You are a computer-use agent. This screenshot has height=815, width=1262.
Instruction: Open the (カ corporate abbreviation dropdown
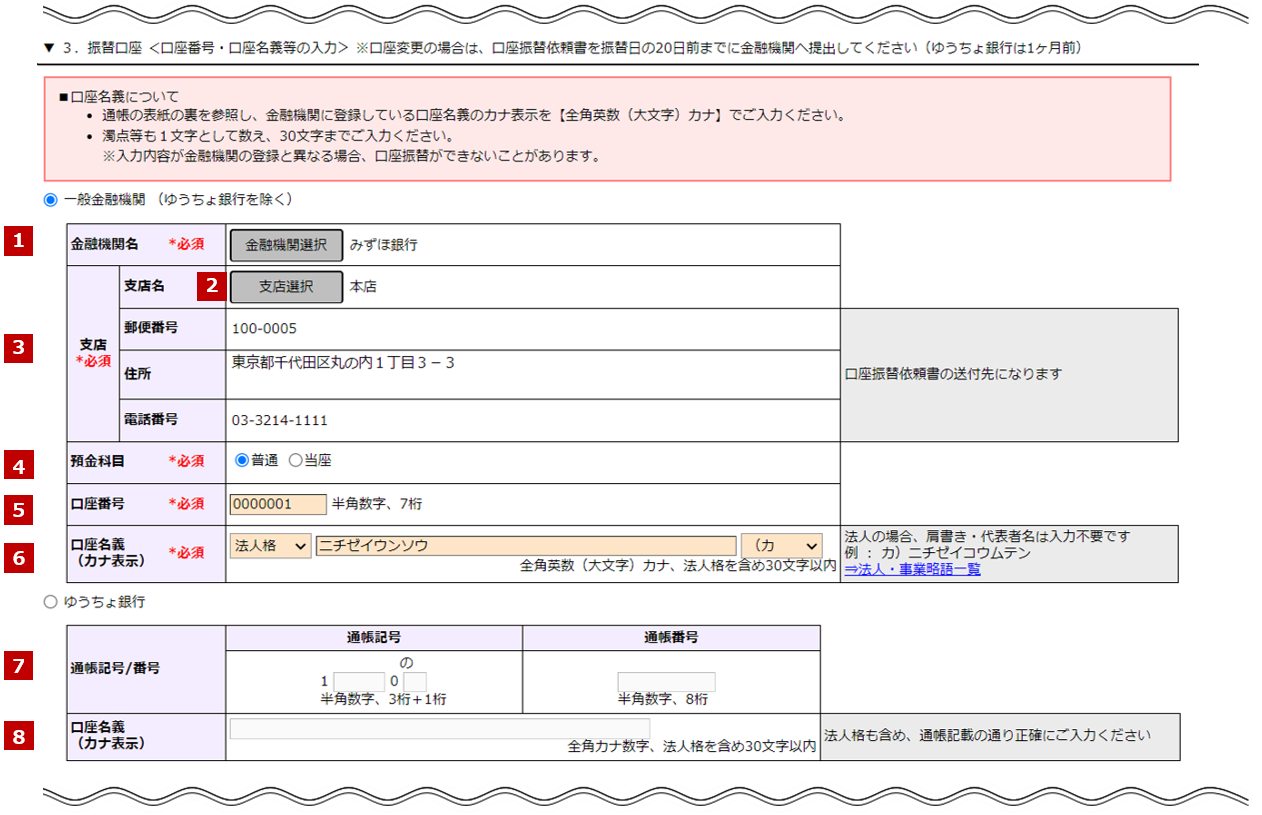tap(781, 546)
